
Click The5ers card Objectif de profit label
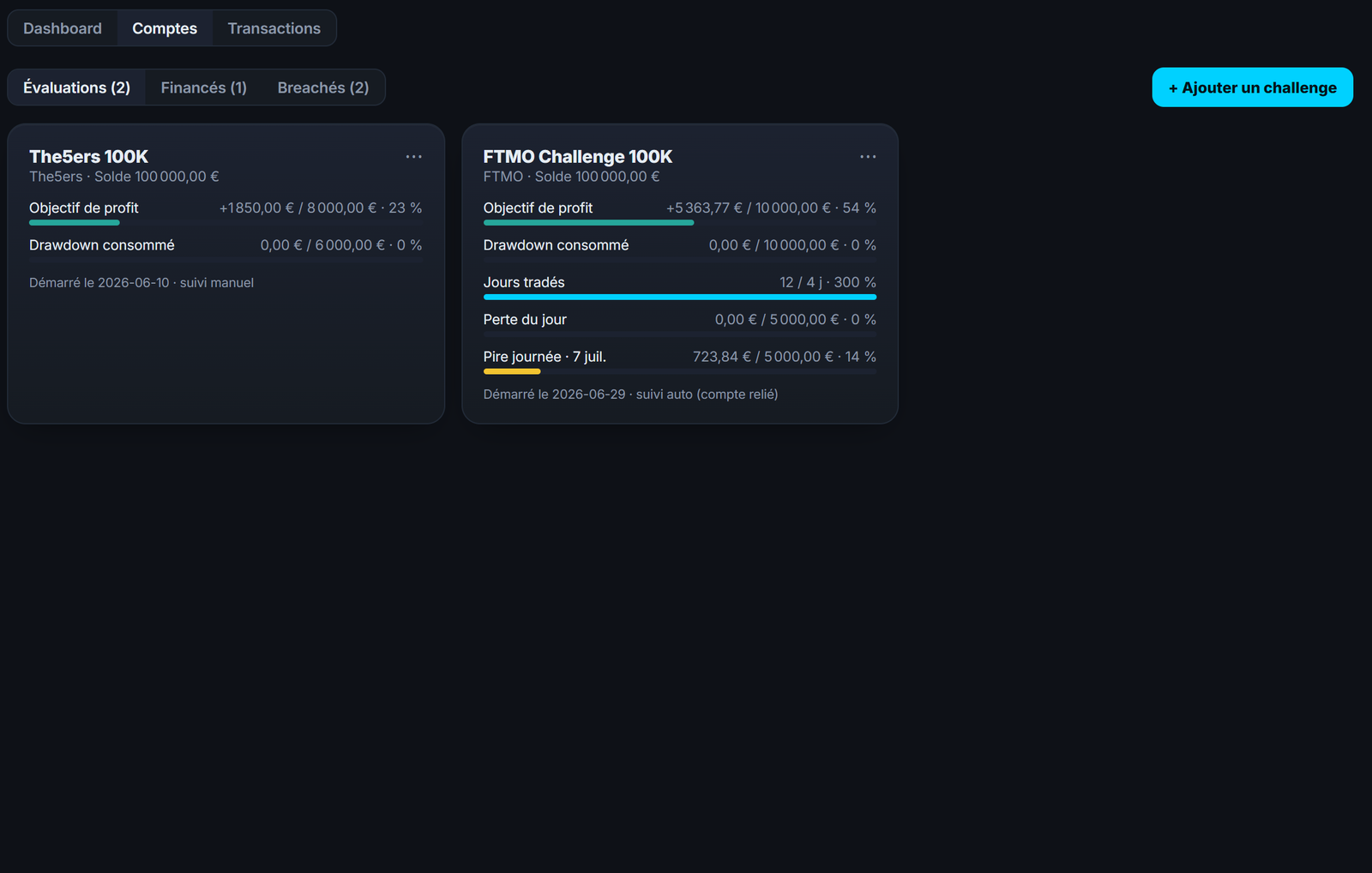point(84,208)
